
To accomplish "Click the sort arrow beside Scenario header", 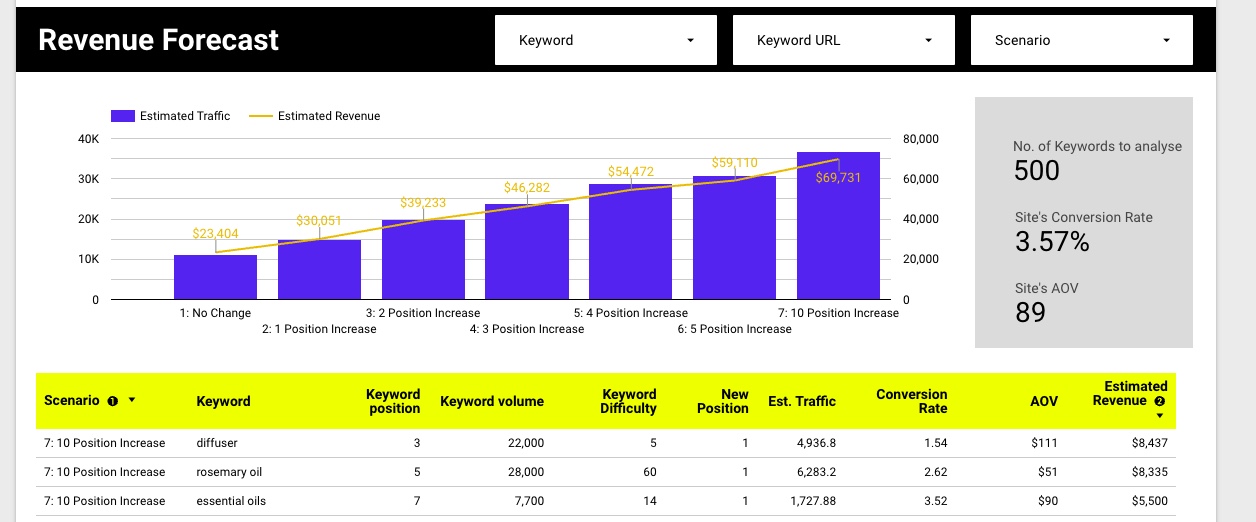I will point(132,400).
